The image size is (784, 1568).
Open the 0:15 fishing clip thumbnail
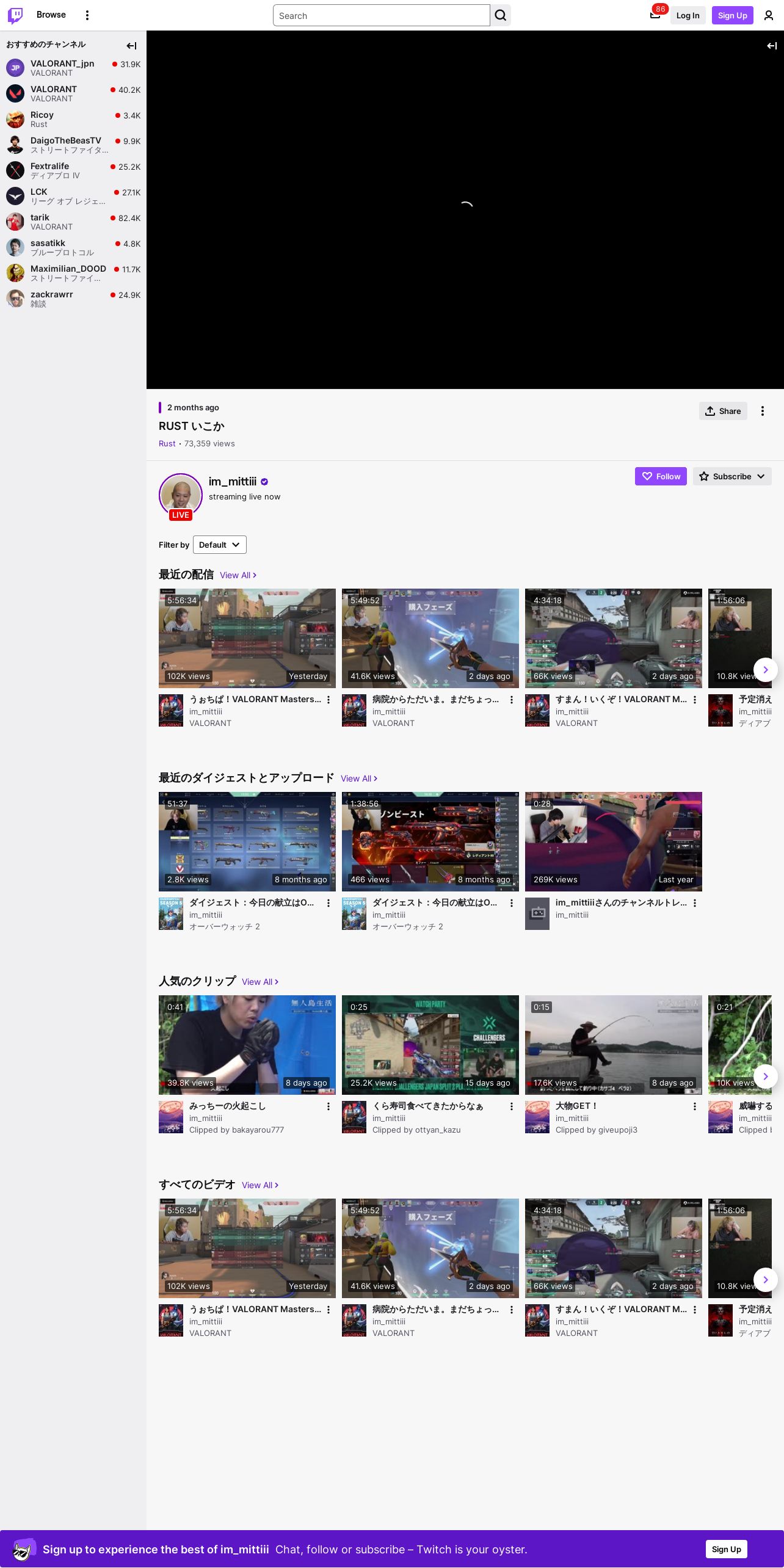pos(614,1045)
